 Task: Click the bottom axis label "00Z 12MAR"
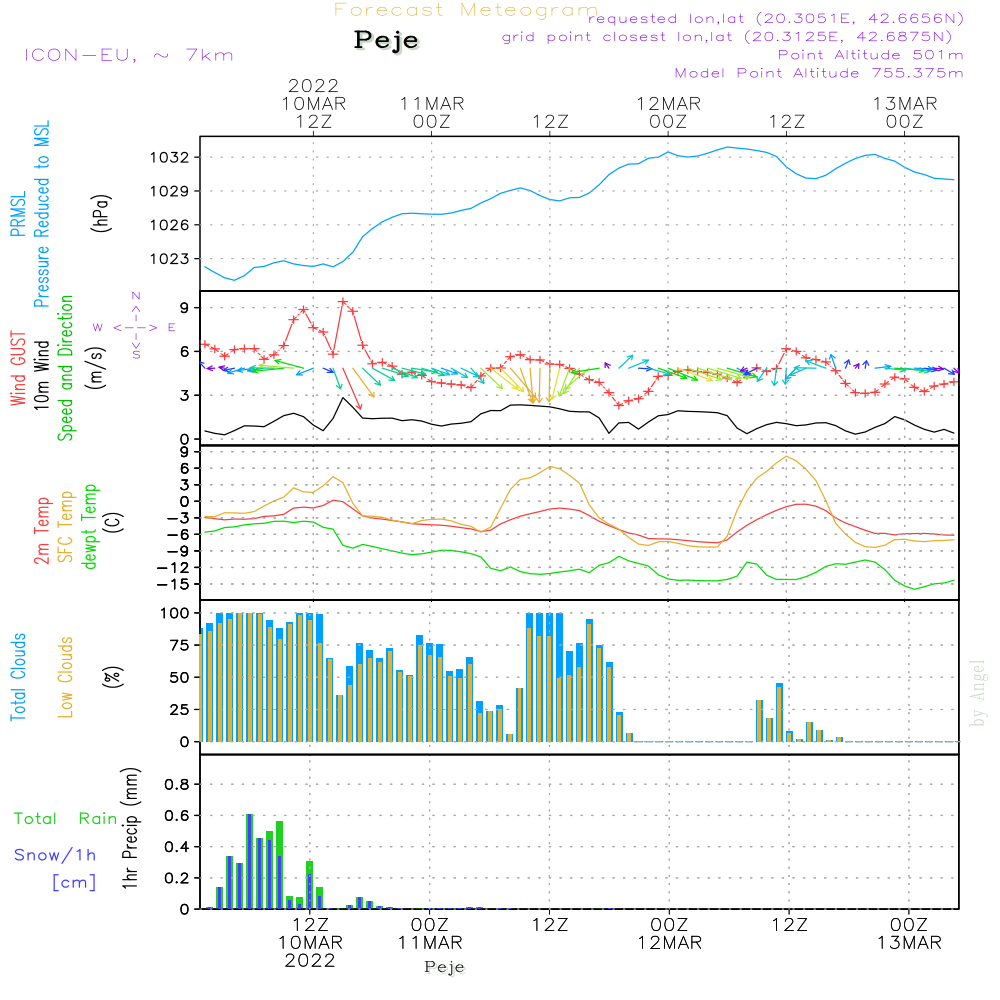(x=670, y=934)
